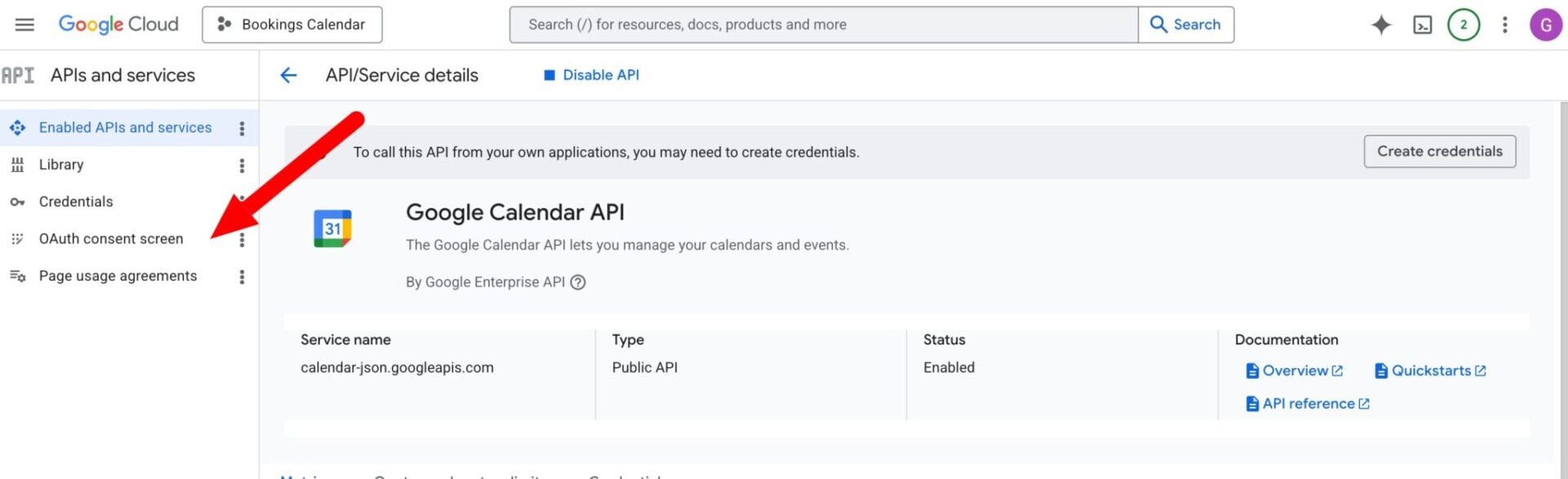Image resolution: width=1568 pixels, height=479 pixels.
Task: Open options menu for Enabled APIs and services
Action: tap(242, 128)
